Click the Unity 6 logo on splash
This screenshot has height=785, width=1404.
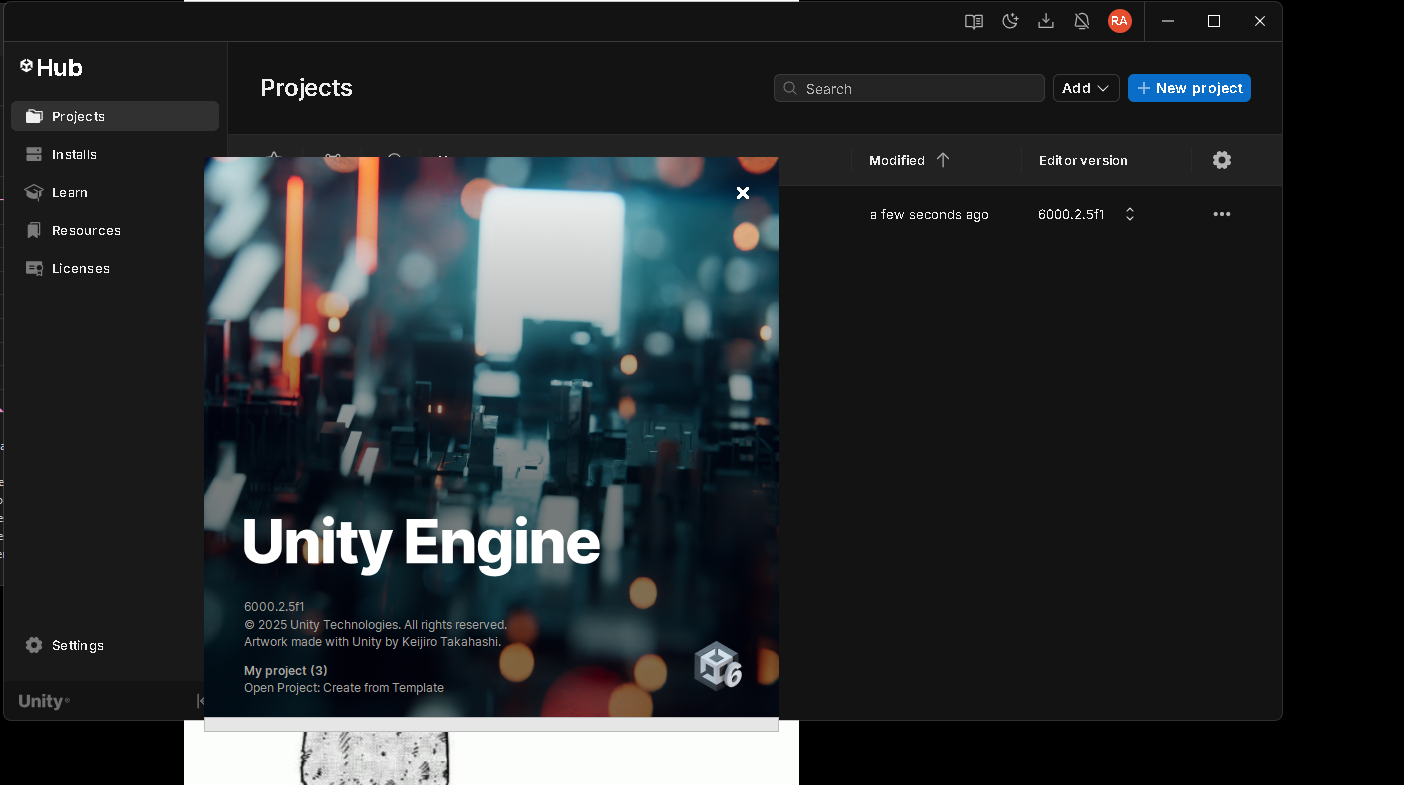[719, 666]
